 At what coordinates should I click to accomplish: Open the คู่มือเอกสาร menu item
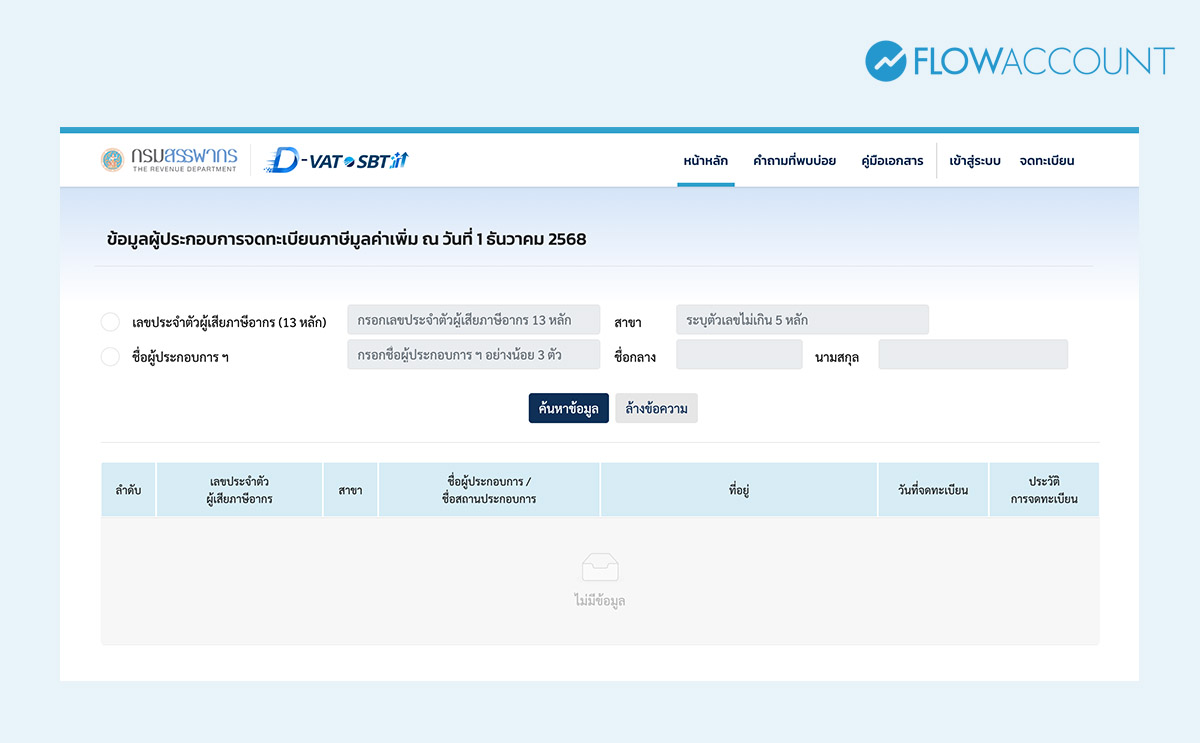point(894,160)
